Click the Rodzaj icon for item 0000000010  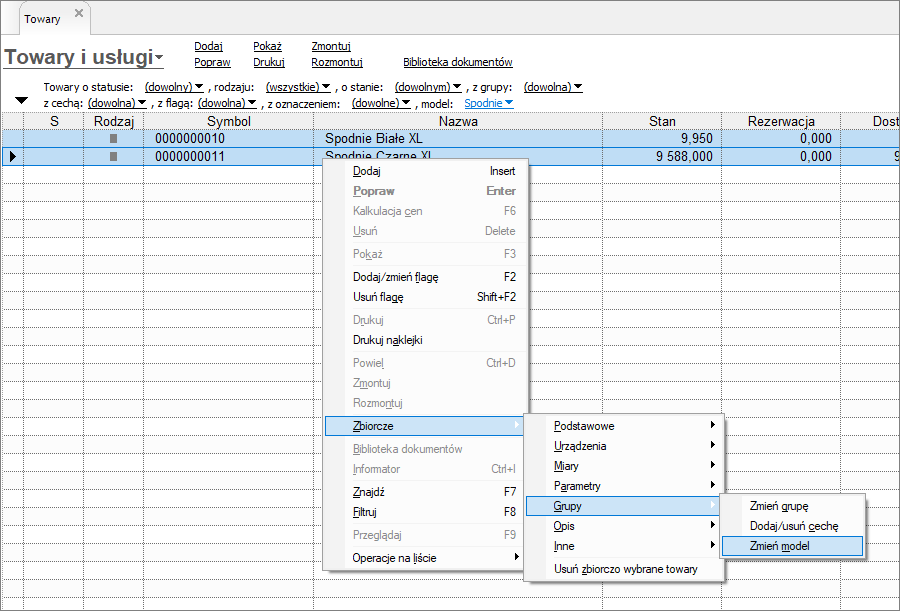[x=113, y=139]
